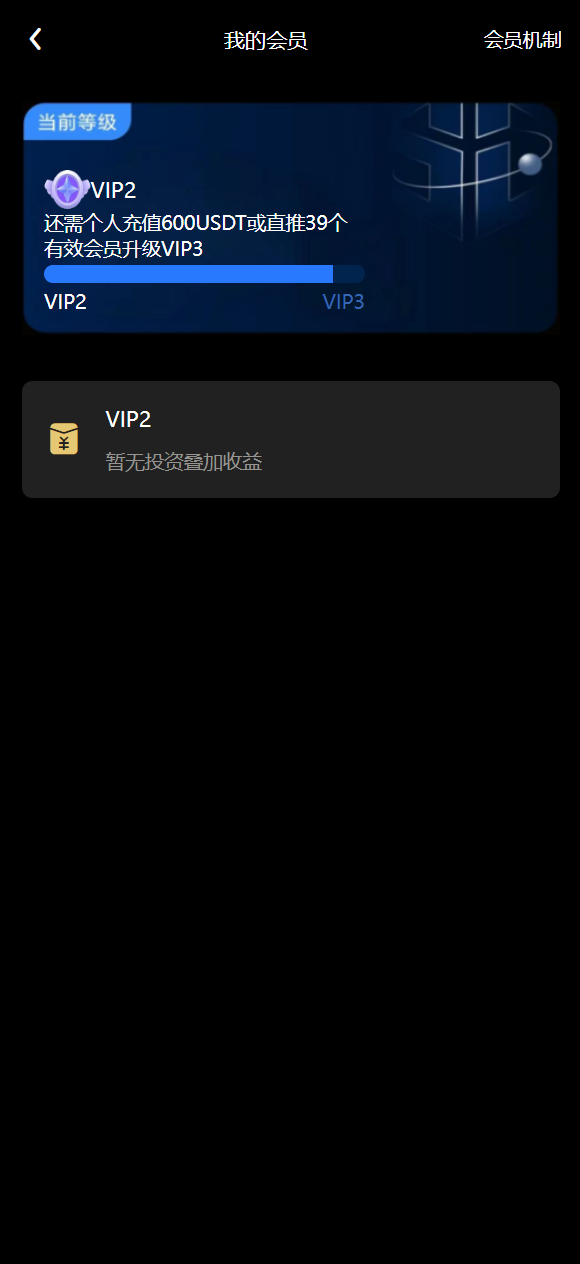Tap the back arrow icon
This screenshot has width=580, height=1264.
click(35, 39)
